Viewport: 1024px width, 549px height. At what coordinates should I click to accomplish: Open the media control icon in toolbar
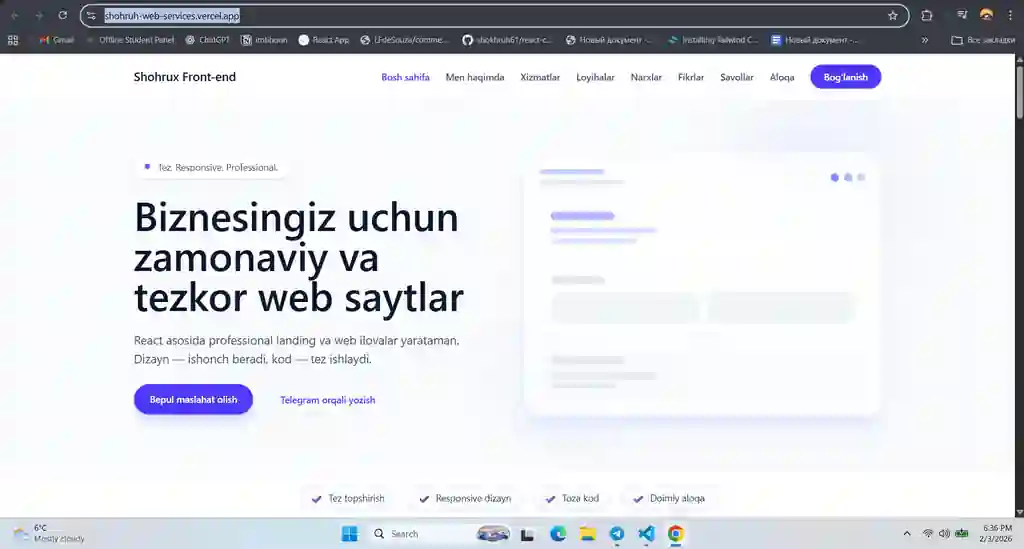point(961,15)
